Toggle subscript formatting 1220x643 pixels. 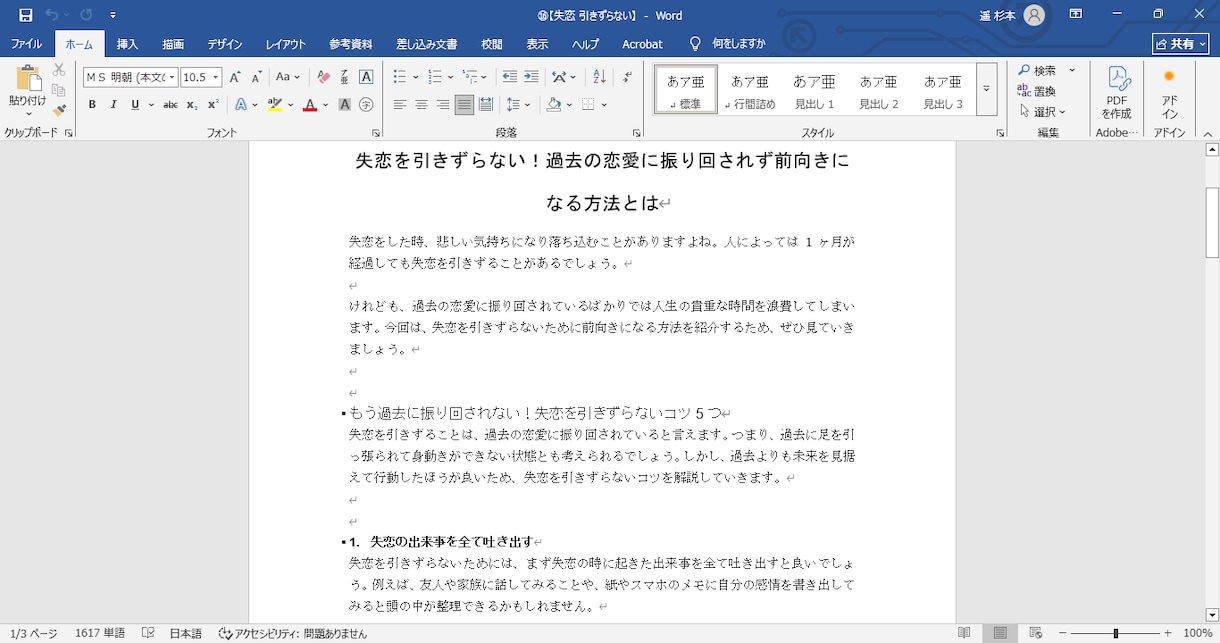tap(192, 104)
